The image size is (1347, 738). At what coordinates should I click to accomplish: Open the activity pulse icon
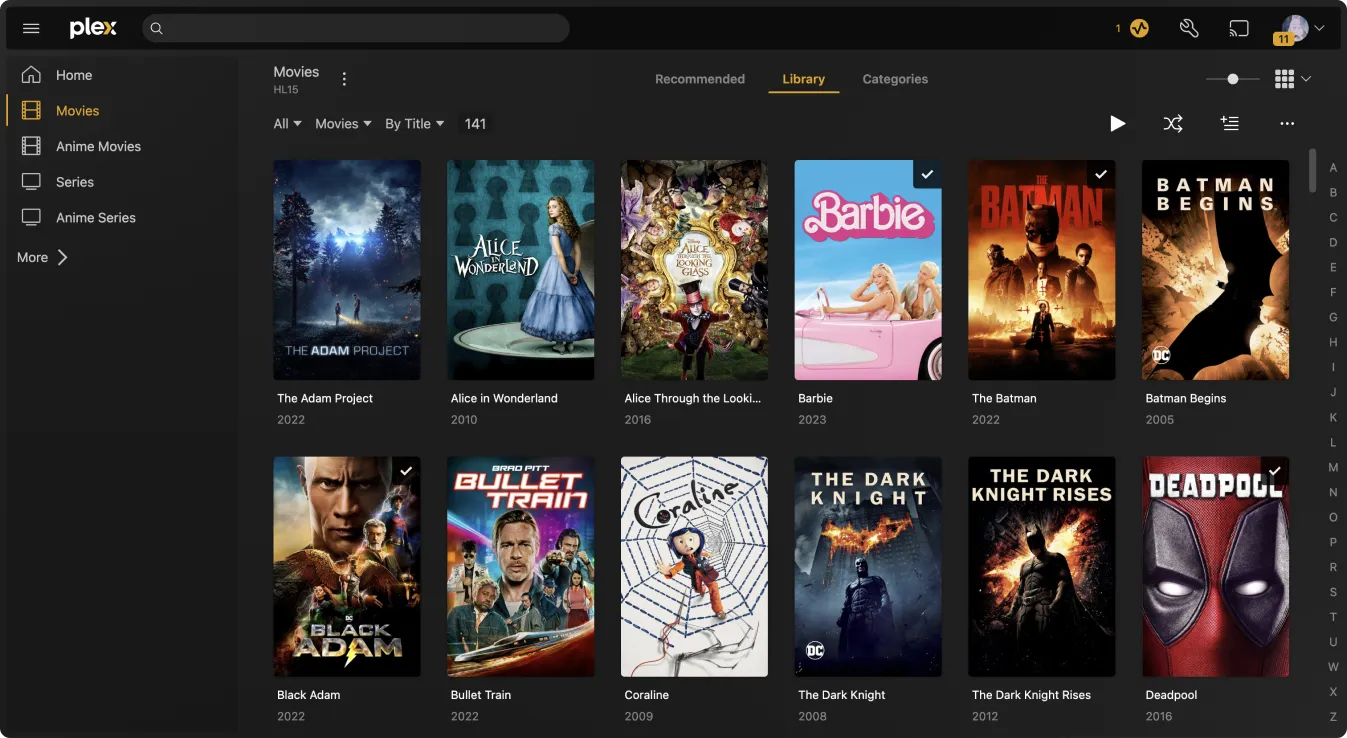click(x=1139, y=28)
